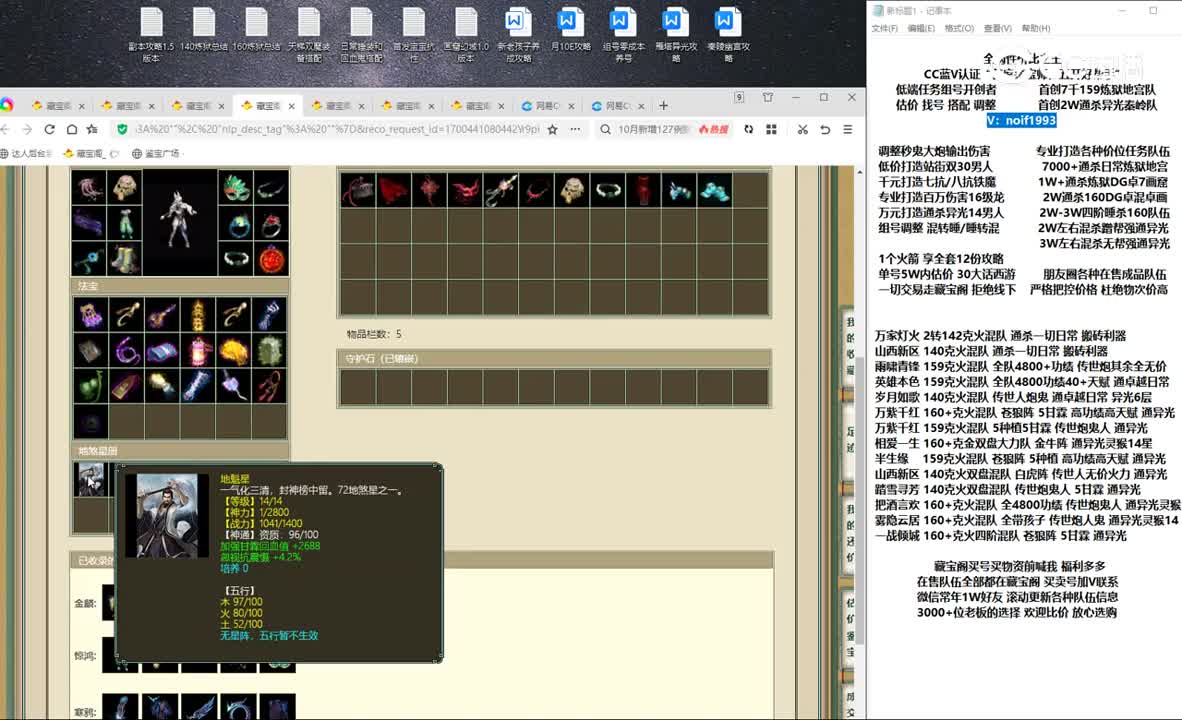Open desktop file 副本攻略1.5版本

pyautogui.click(x=151, y=35)
